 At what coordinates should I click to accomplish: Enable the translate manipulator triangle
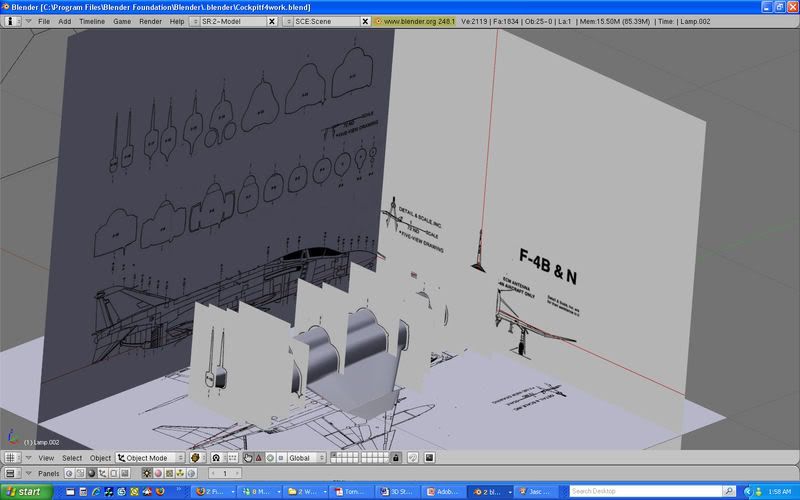(x=259, y=458)
